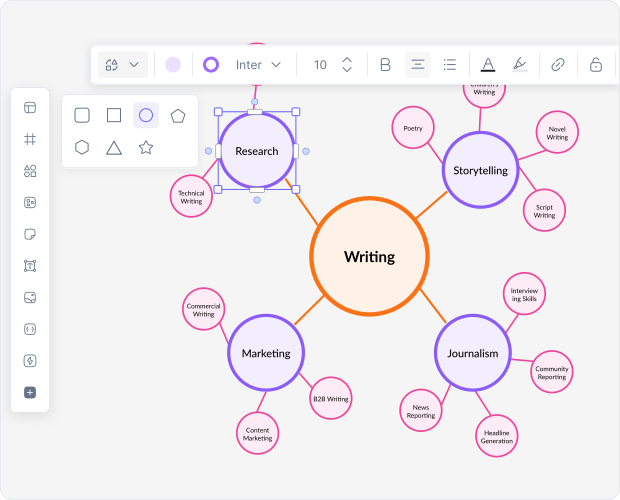Viewport: 620px width, 500px height.
Task: Select the Storytelling node
Action: coord(480,170)
